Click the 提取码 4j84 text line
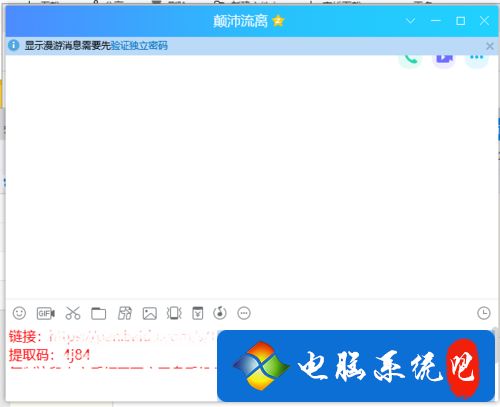500x407 pixels. pos(49,355)
